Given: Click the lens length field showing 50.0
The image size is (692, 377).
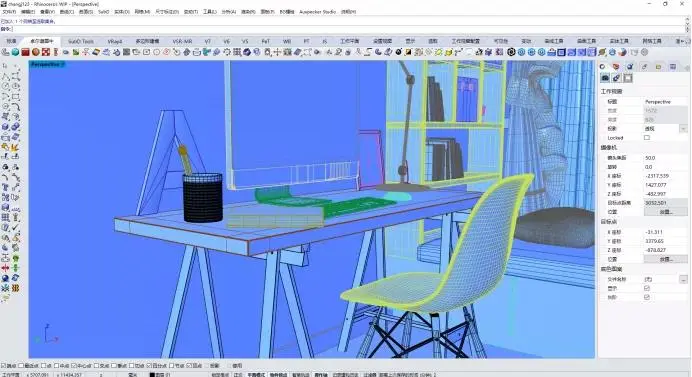Looking at the screenshot, I should pos(666,158).
